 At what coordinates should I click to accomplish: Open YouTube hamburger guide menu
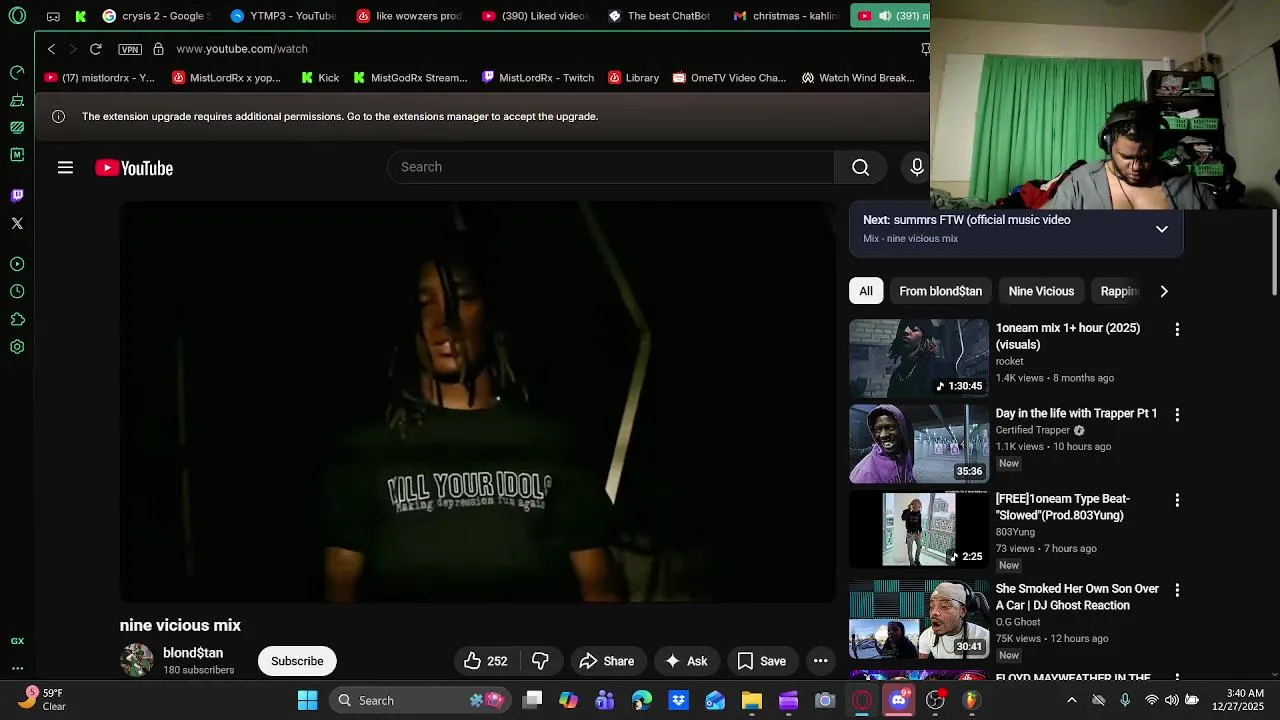tap(65, 168)
